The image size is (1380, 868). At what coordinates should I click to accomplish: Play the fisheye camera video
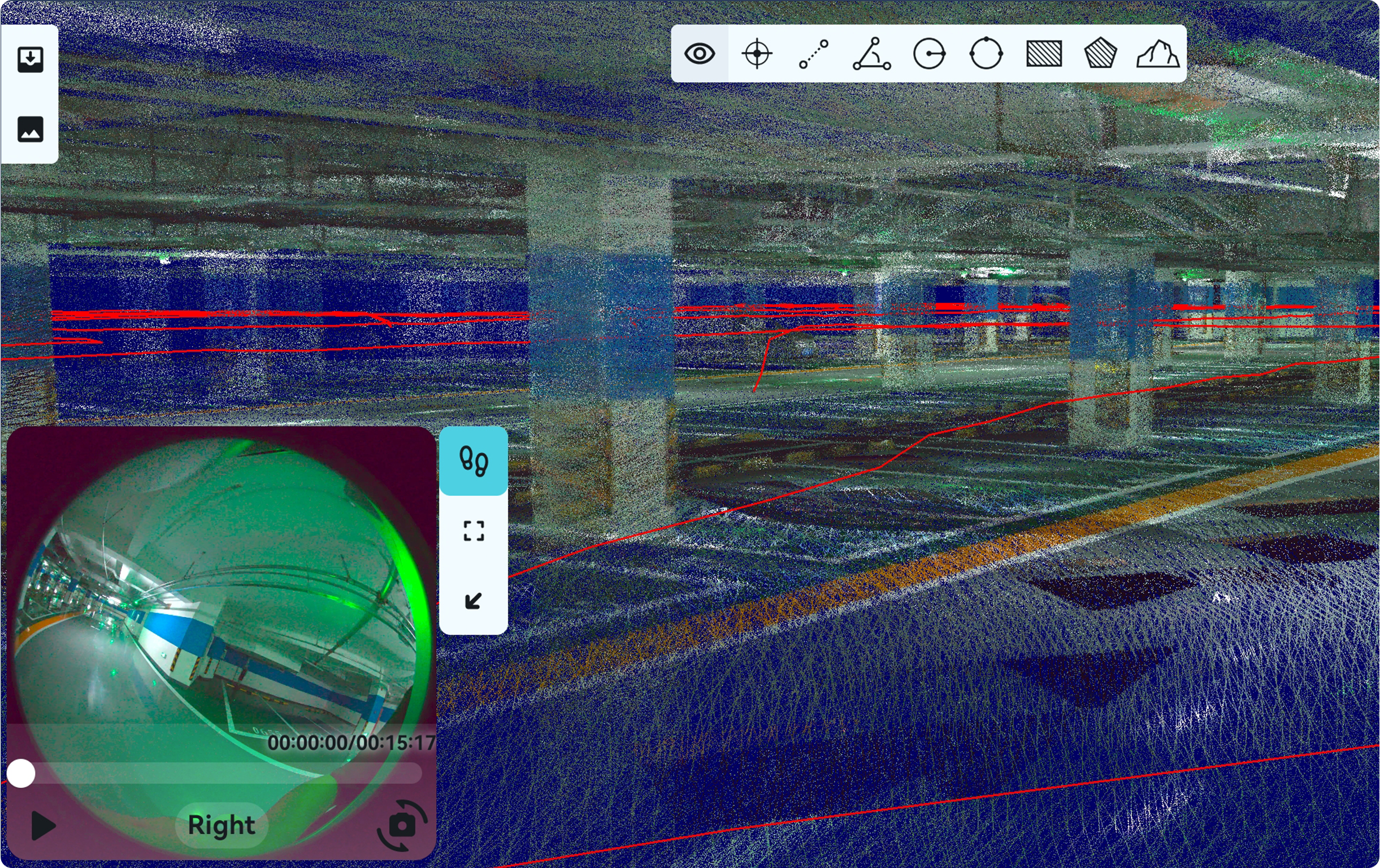pos(43,825)
